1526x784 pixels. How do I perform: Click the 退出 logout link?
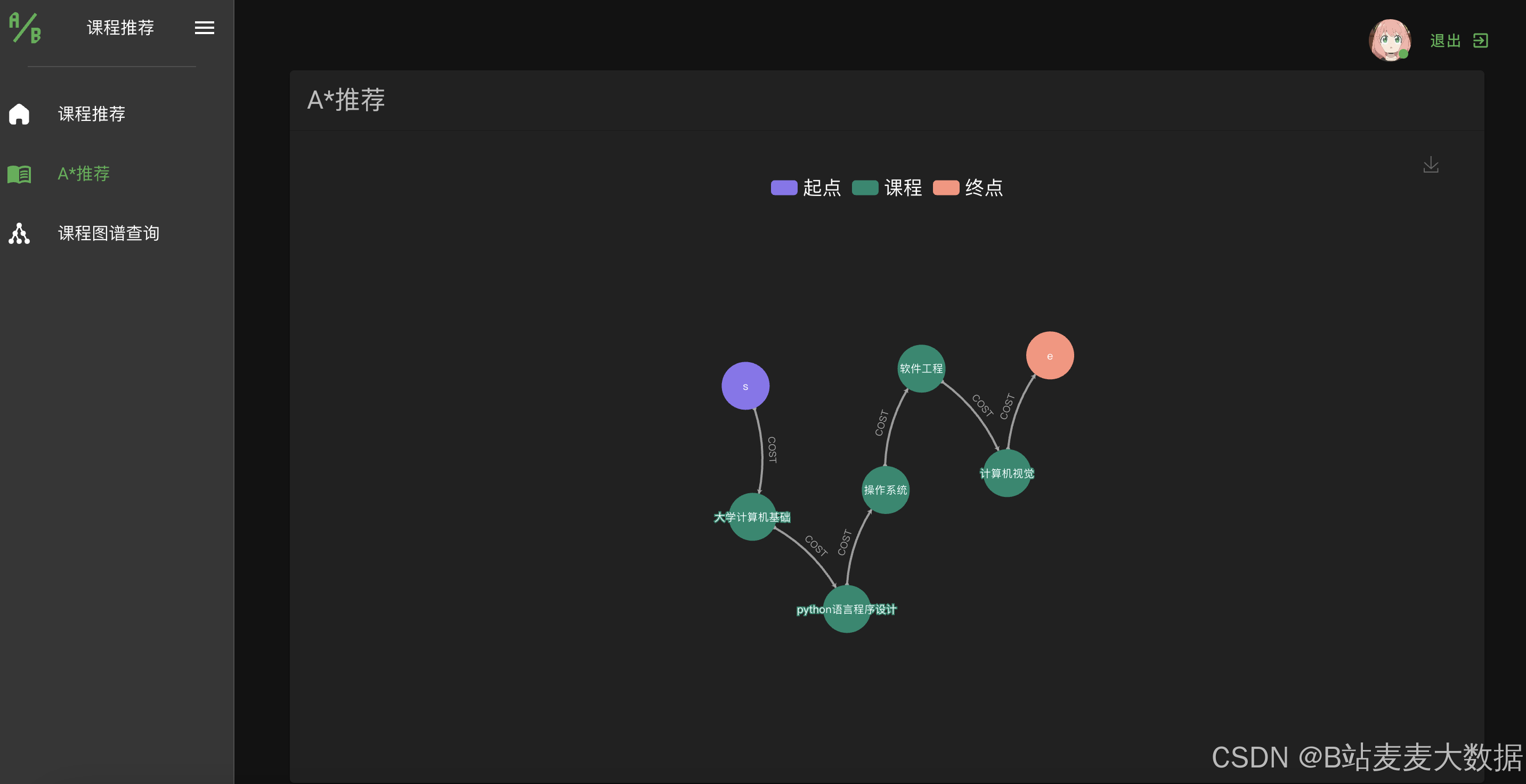[1445, 41]
